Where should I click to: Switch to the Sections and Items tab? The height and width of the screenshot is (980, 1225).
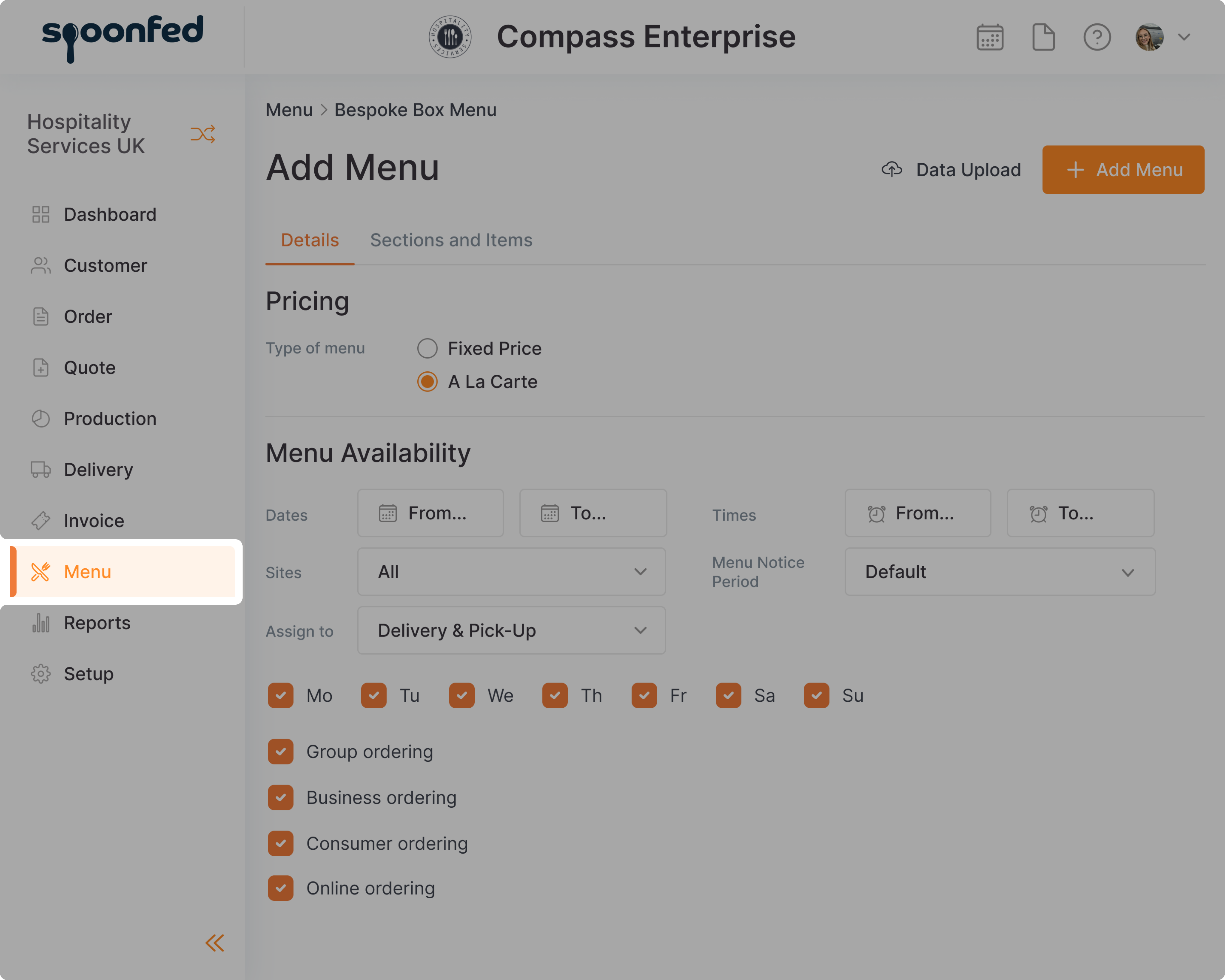click(451, 240)
